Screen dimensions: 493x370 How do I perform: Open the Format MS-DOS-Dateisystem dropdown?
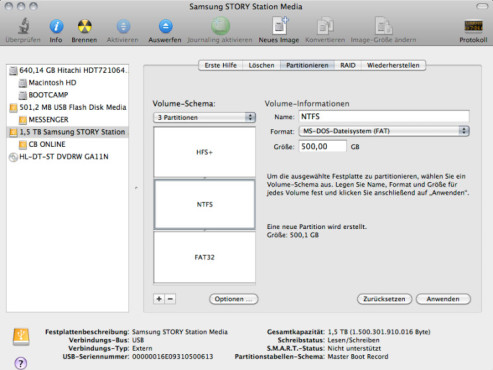pos(384,131)
